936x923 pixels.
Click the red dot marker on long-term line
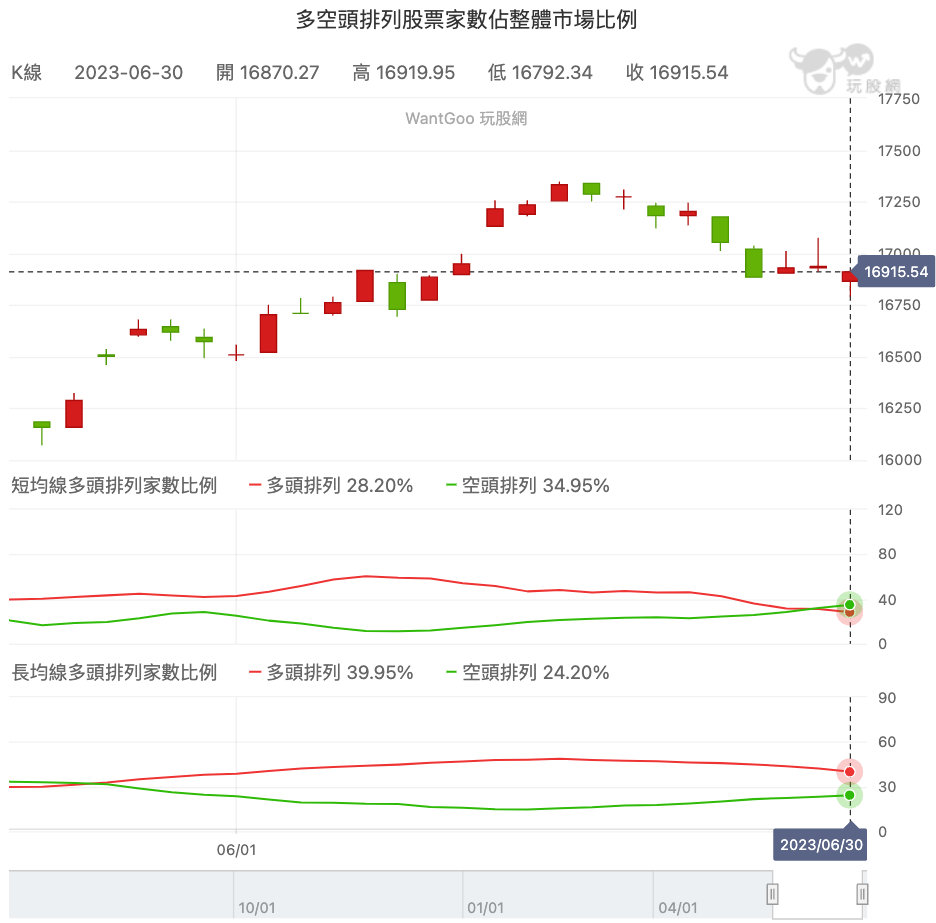pos(849,771)
